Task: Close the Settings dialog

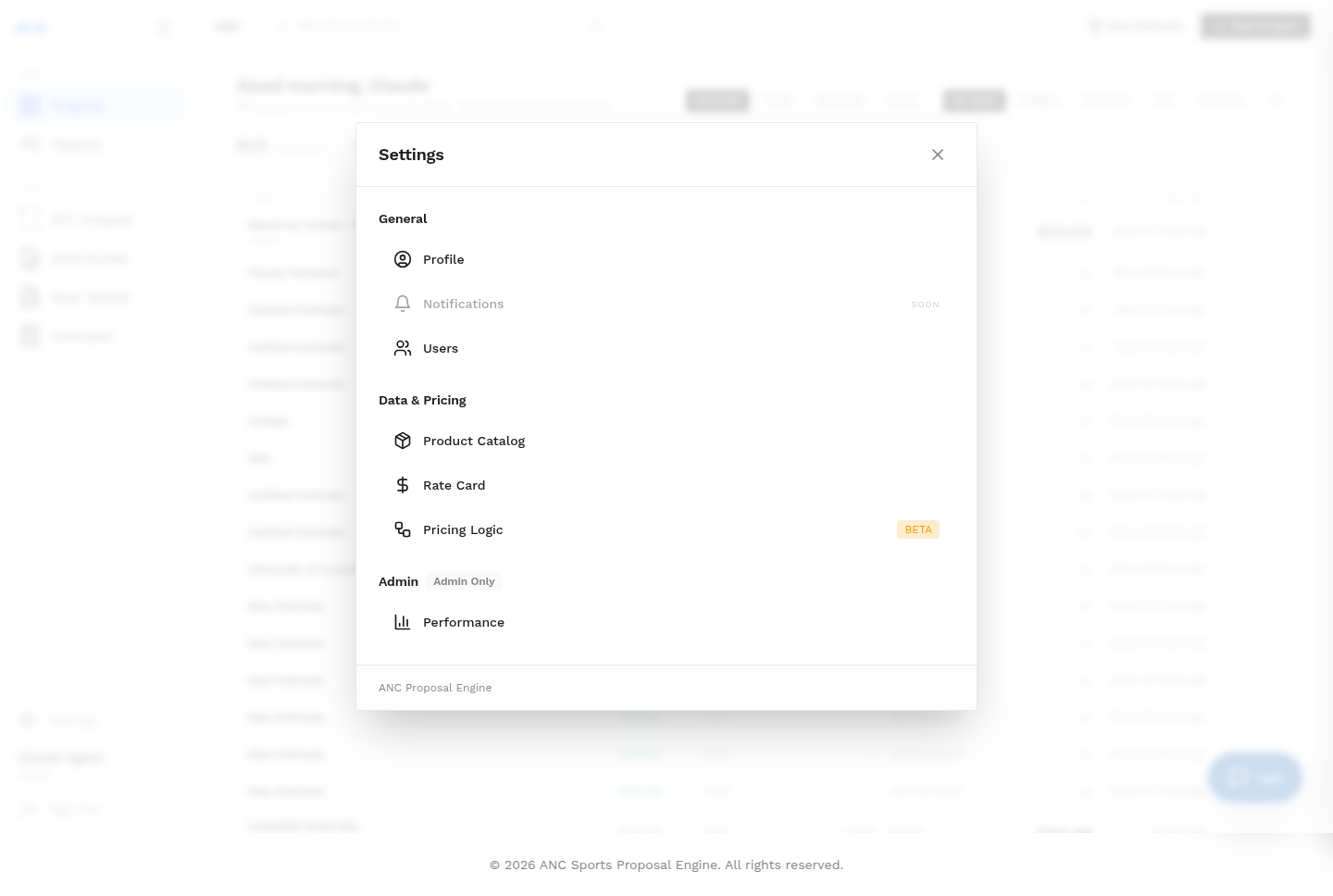Action: pos(938,155)
